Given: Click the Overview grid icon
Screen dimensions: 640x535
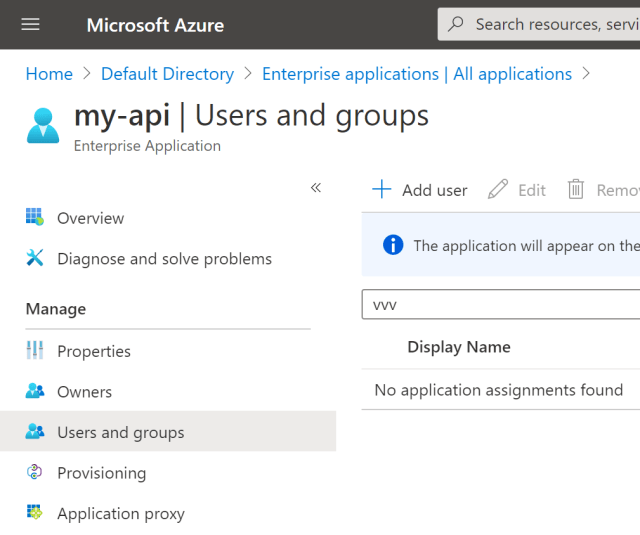Looking at the screenshot, I should pyautogui.click(x=35, y=218).
